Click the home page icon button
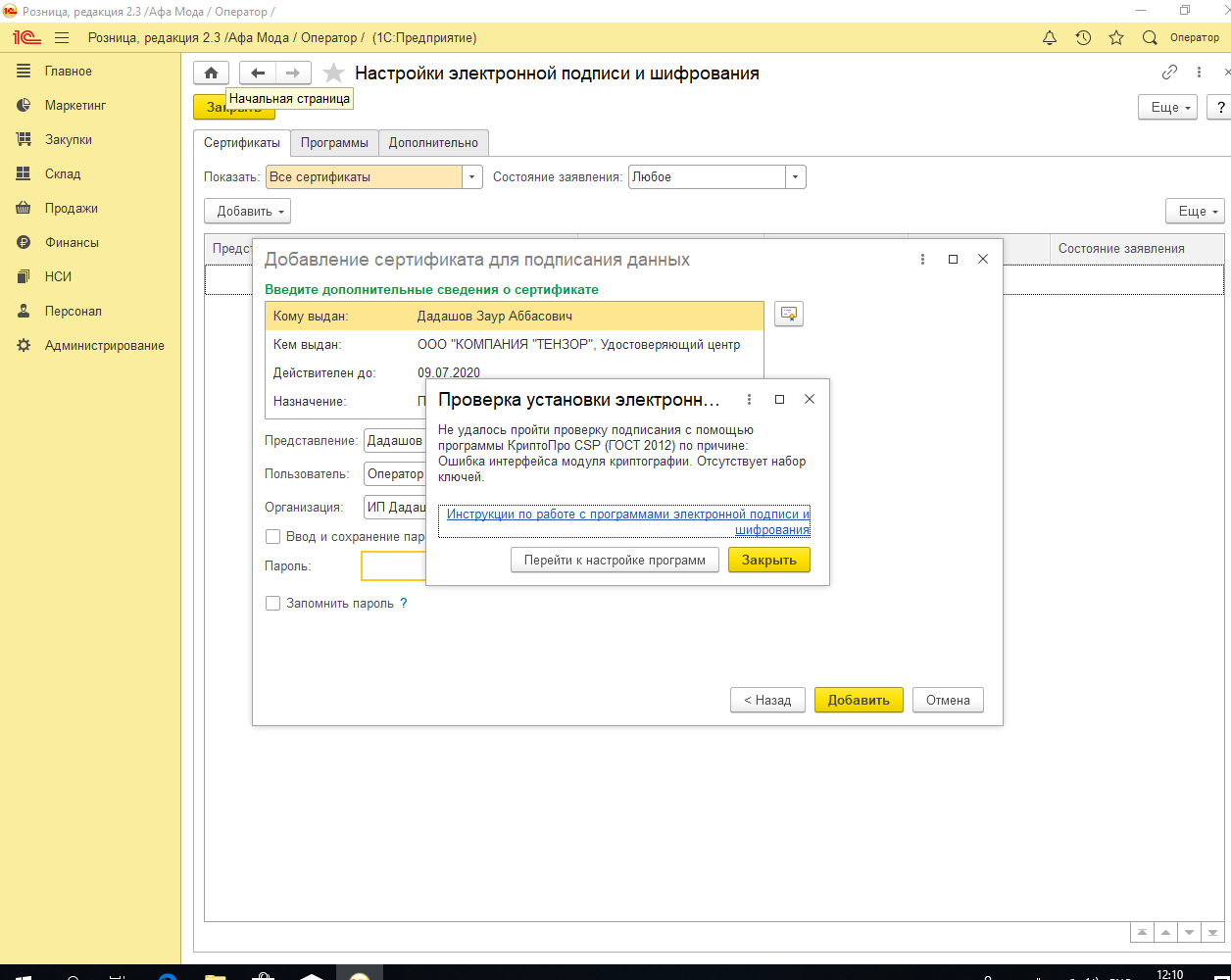 coord(211,73)
